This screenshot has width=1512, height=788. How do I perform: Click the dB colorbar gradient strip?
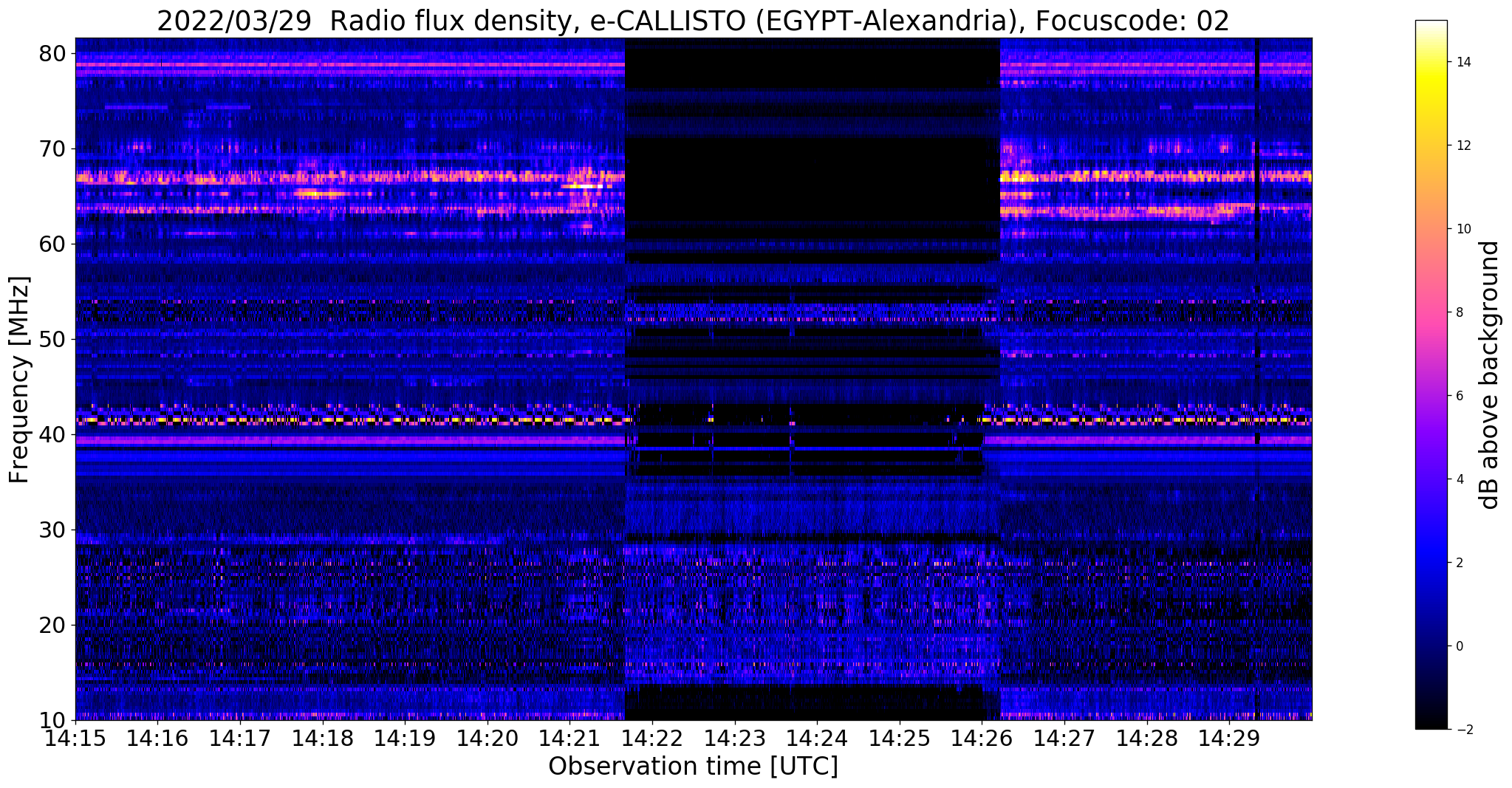1431,374
